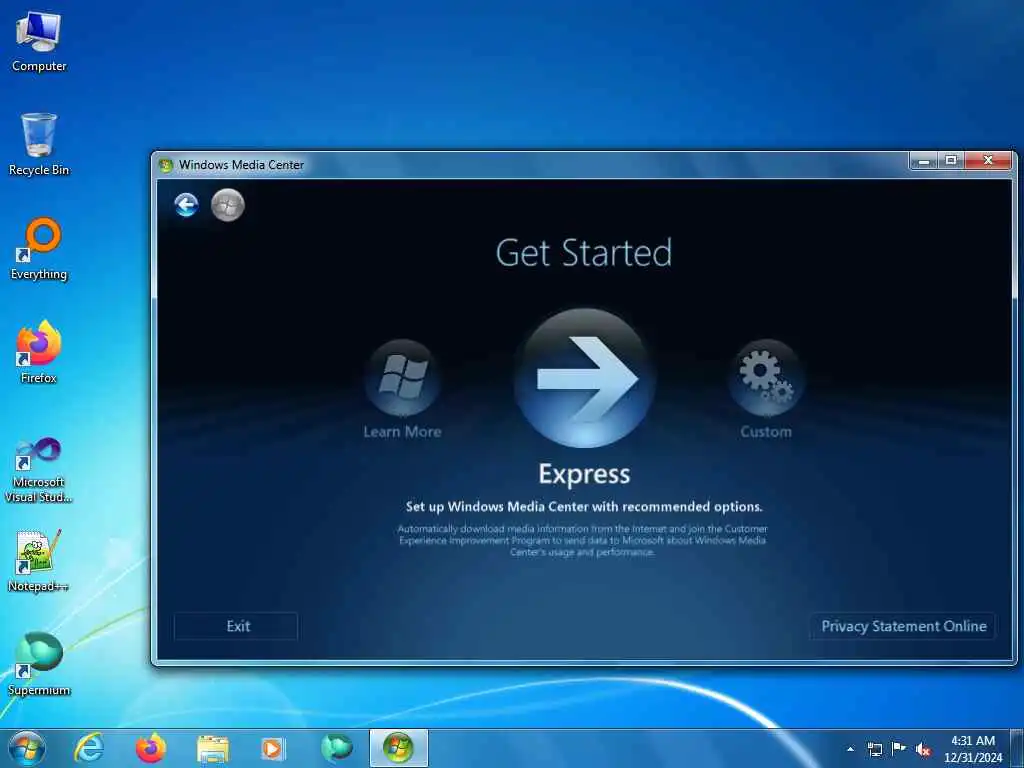Screen dimensions: 1024x768
Task: Open Privacy Statement Online
Action: [x=903, y=626]
